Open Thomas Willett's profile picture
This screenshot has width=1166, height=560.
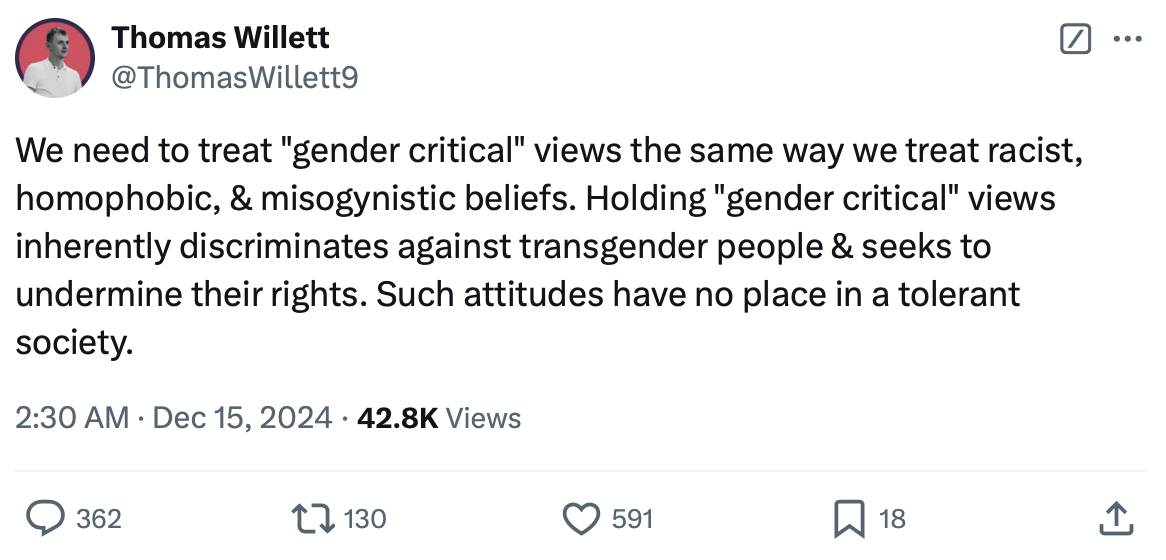53,58
